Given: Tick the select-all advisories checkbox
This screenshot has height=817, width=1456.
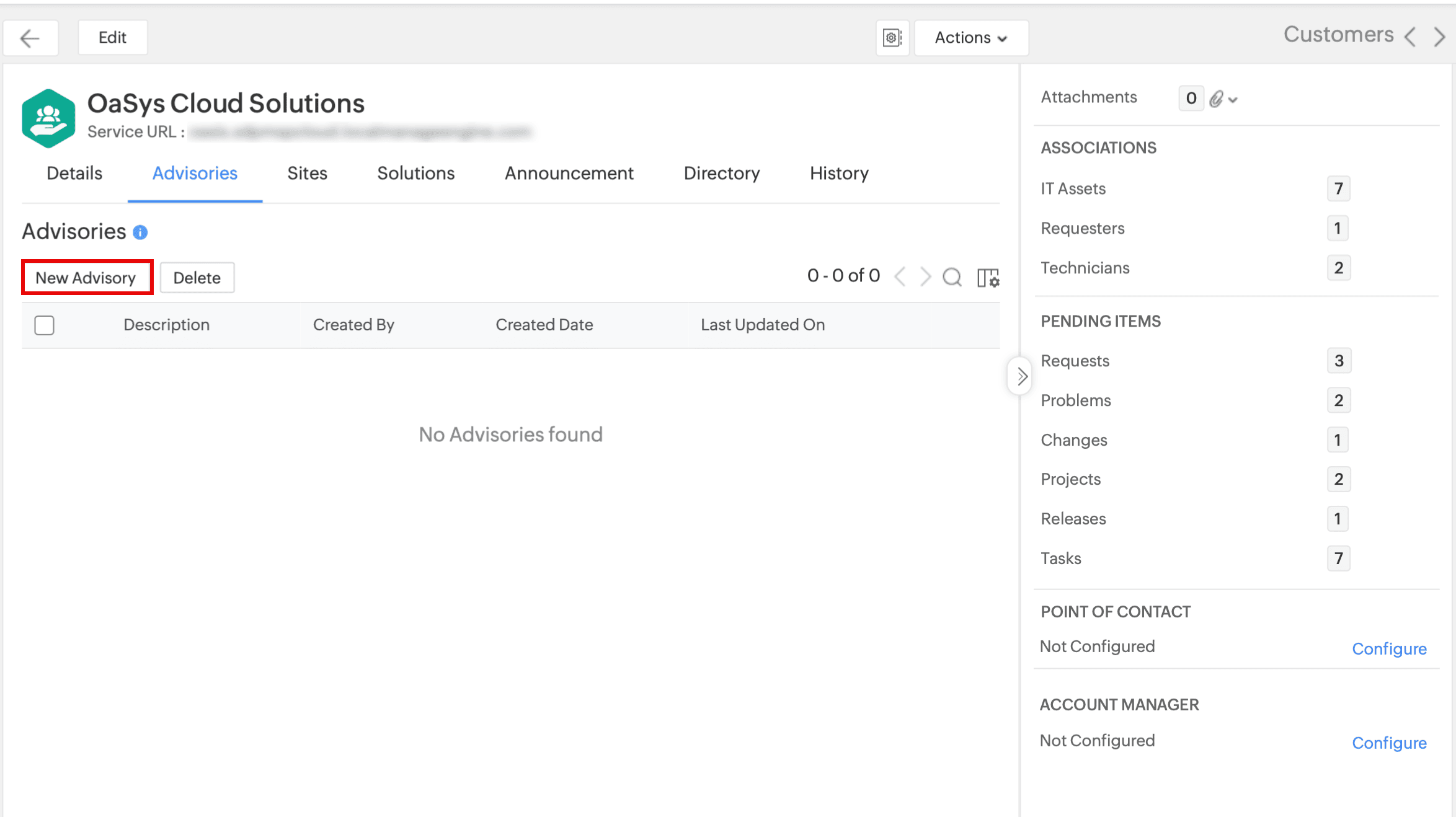Looking at the screenshot, I should click(45, 325).
